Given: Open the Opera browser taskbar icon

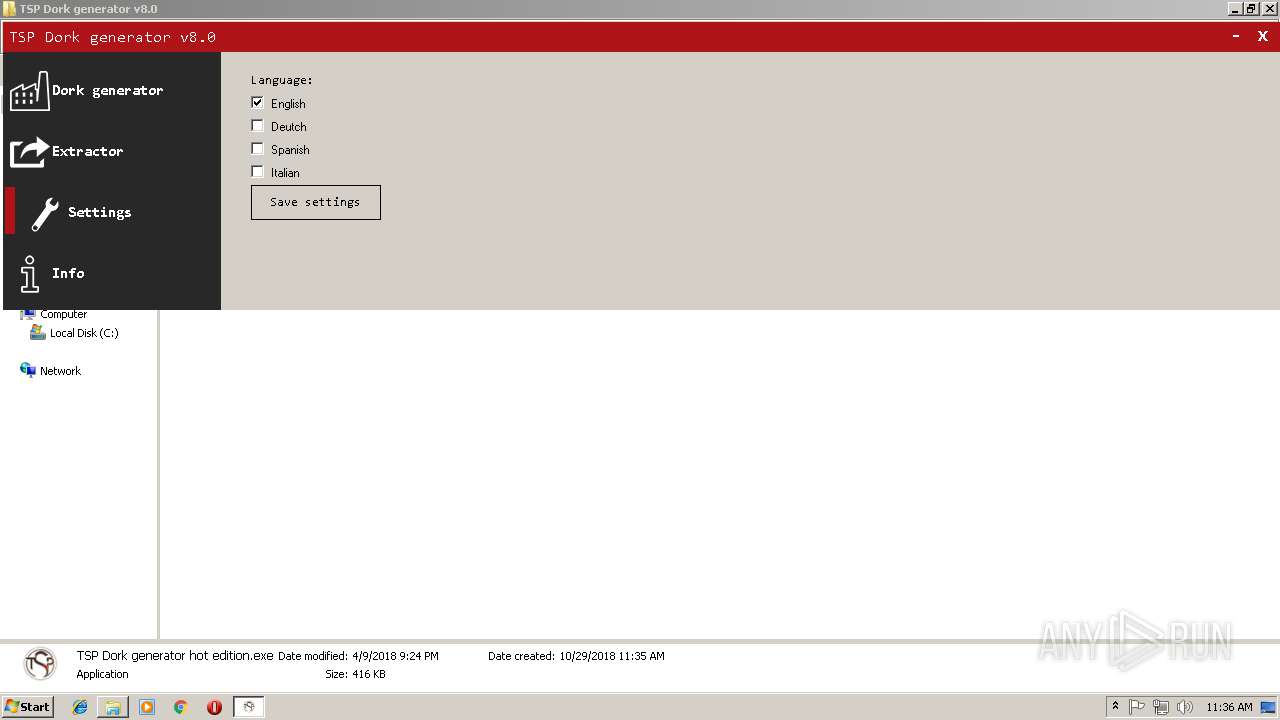Looking at the screenshot, I should point(214,707).
